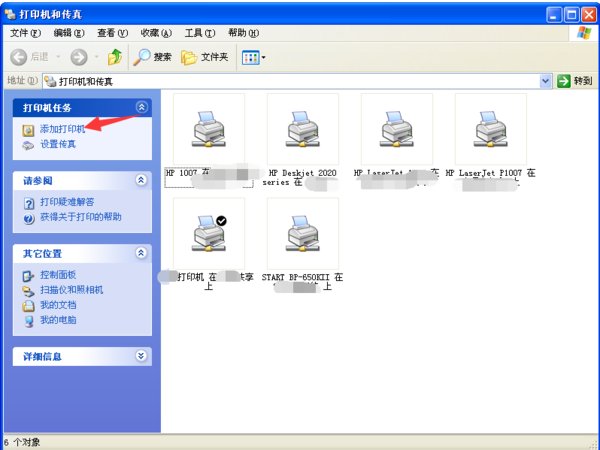Image resolution: width=600 pixels, height=450 pixels.
Task: Select the HP Deskjet 2020 series printer icon
Action: [303, 129]
